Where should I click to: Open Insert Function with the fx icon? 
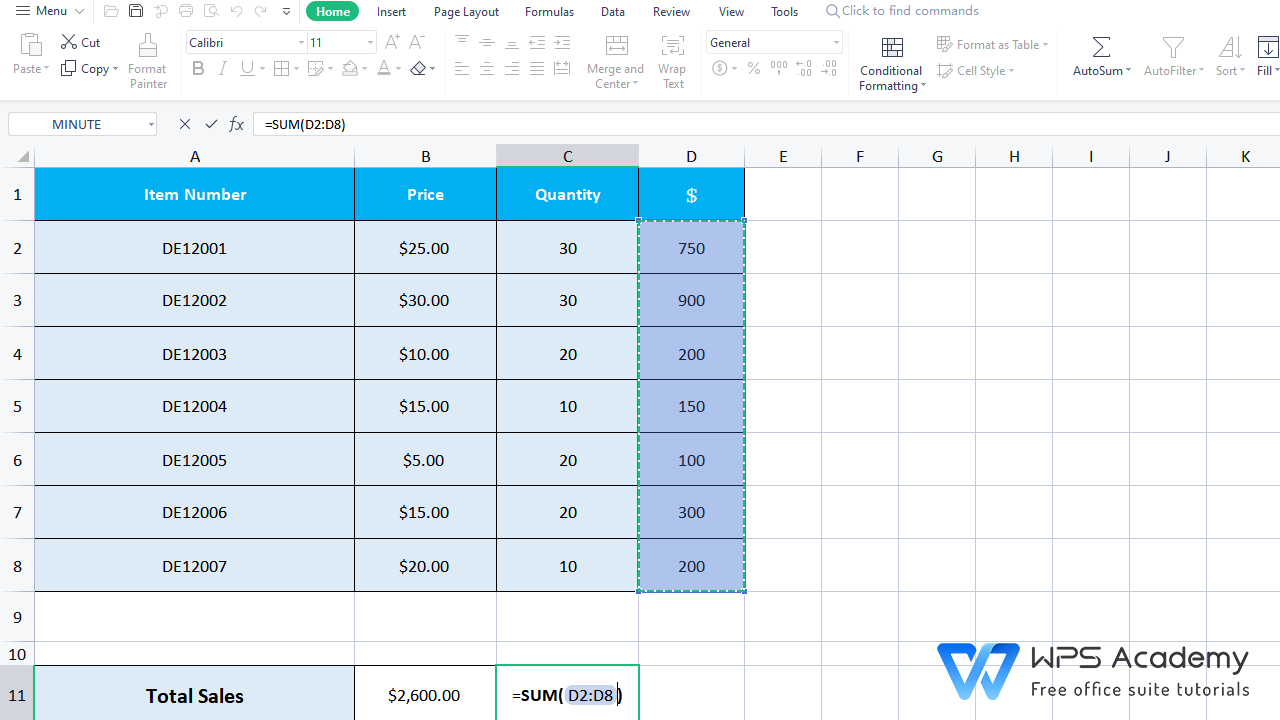pos(237,124)
